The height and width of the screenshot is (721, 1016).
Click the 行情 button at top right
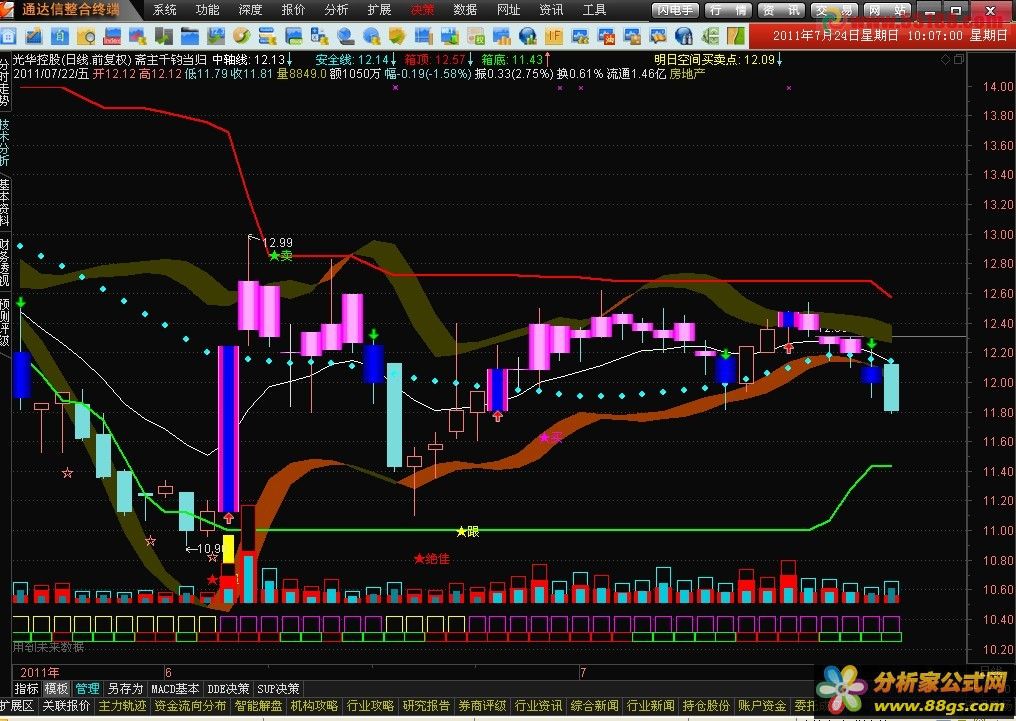[728, 10]
